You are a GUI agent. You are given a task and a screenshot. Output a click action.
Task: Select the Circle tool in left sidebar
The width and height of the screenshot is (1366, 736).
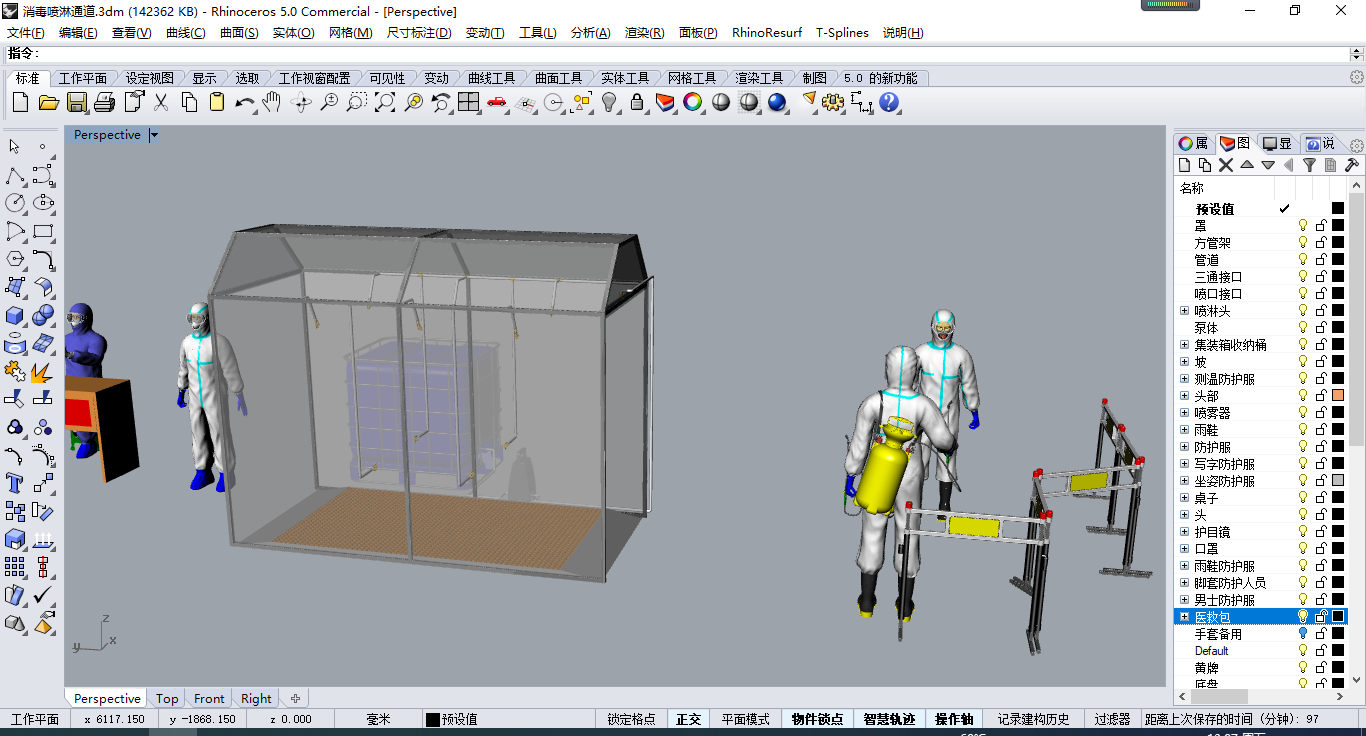15,203
